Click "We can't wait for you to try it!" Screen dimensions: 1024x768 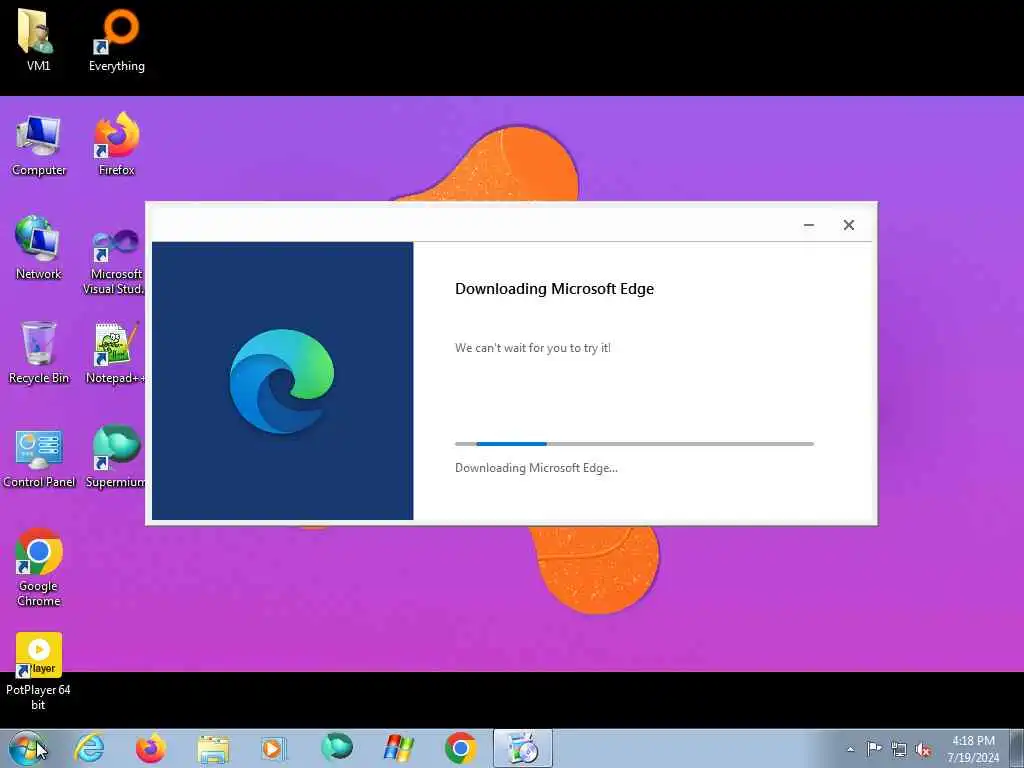[533, 348]
